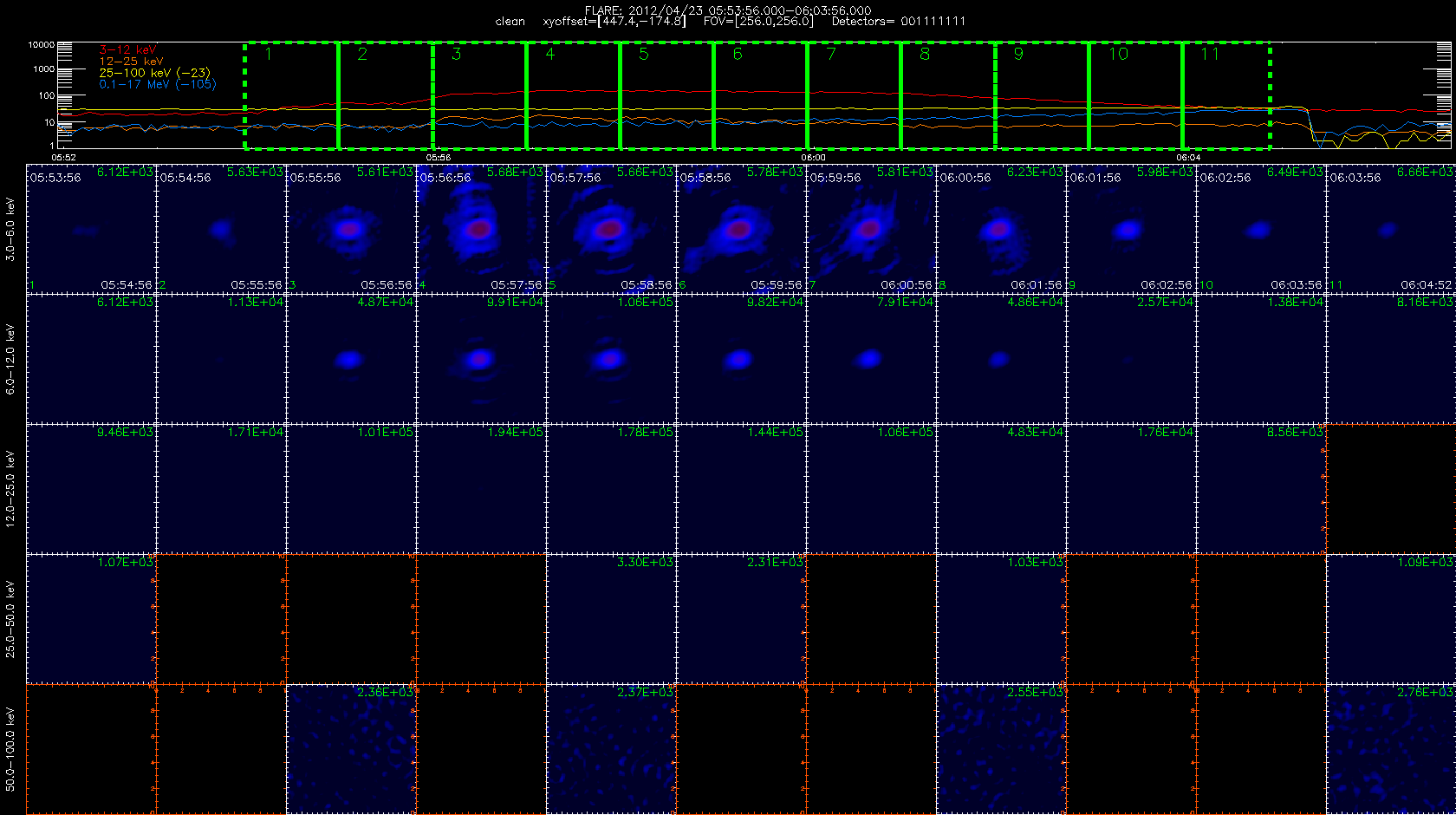
Task: Click the xyoffset=[447.4,-174.8] header text
Action: [x=614, y=22]
